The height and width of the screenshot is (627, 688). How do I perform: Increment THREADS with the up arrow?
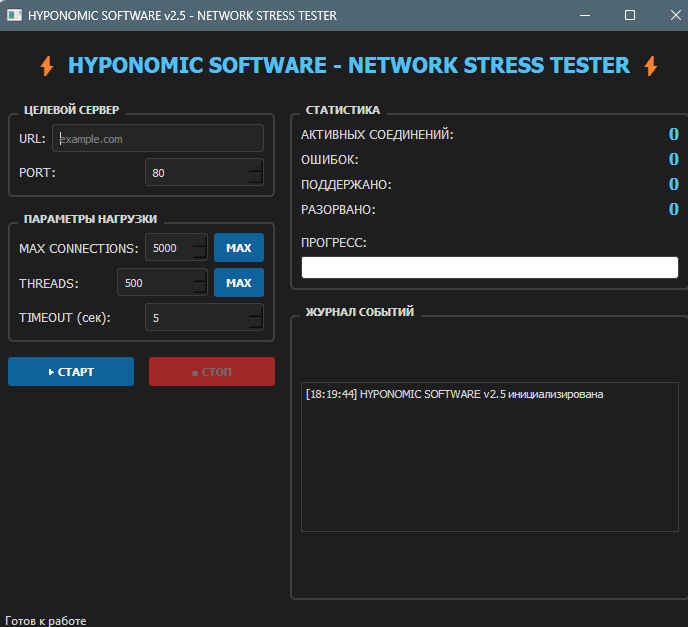200,277
